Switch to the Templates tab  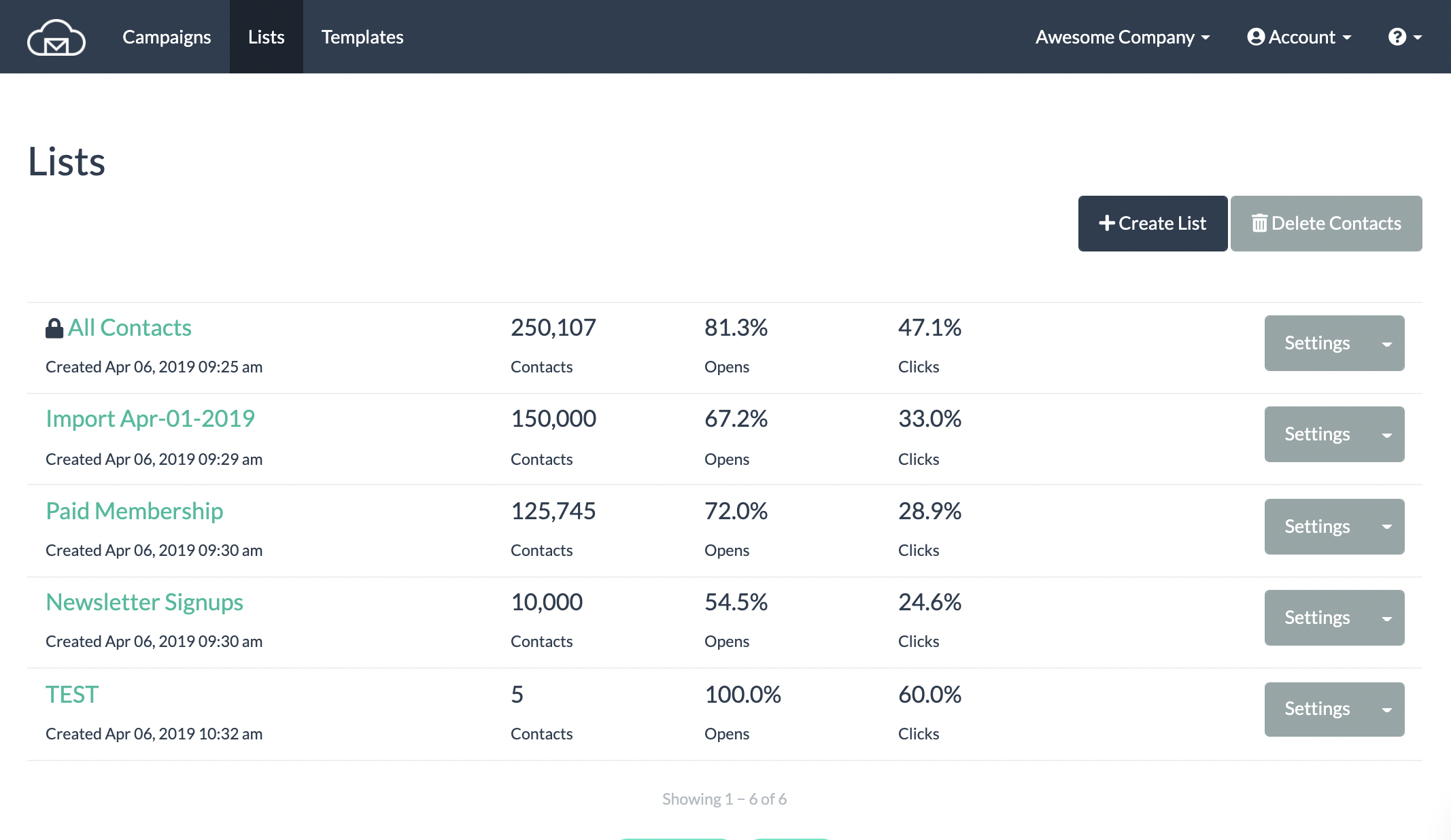362,37
